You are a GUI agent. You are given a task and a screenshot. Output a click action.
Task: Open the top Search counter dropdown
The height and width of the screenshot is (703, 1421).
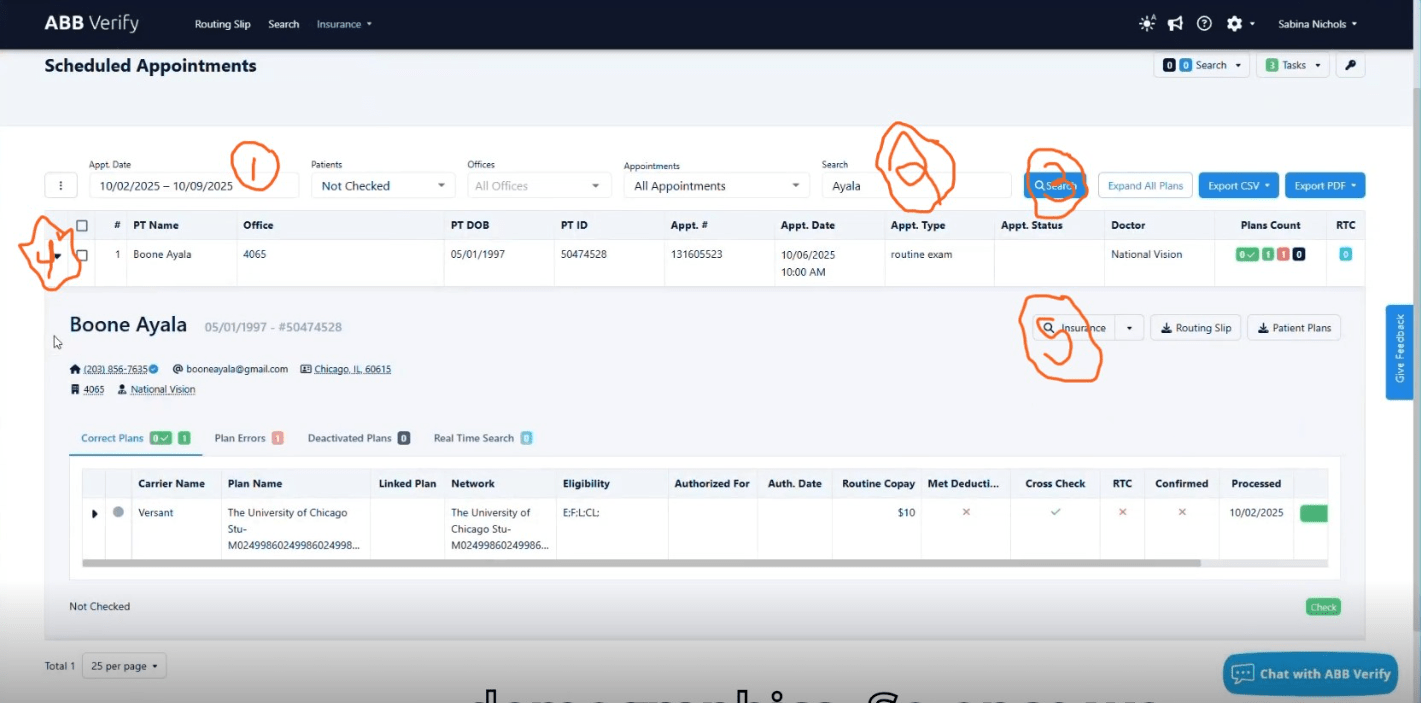point(1201,65)
